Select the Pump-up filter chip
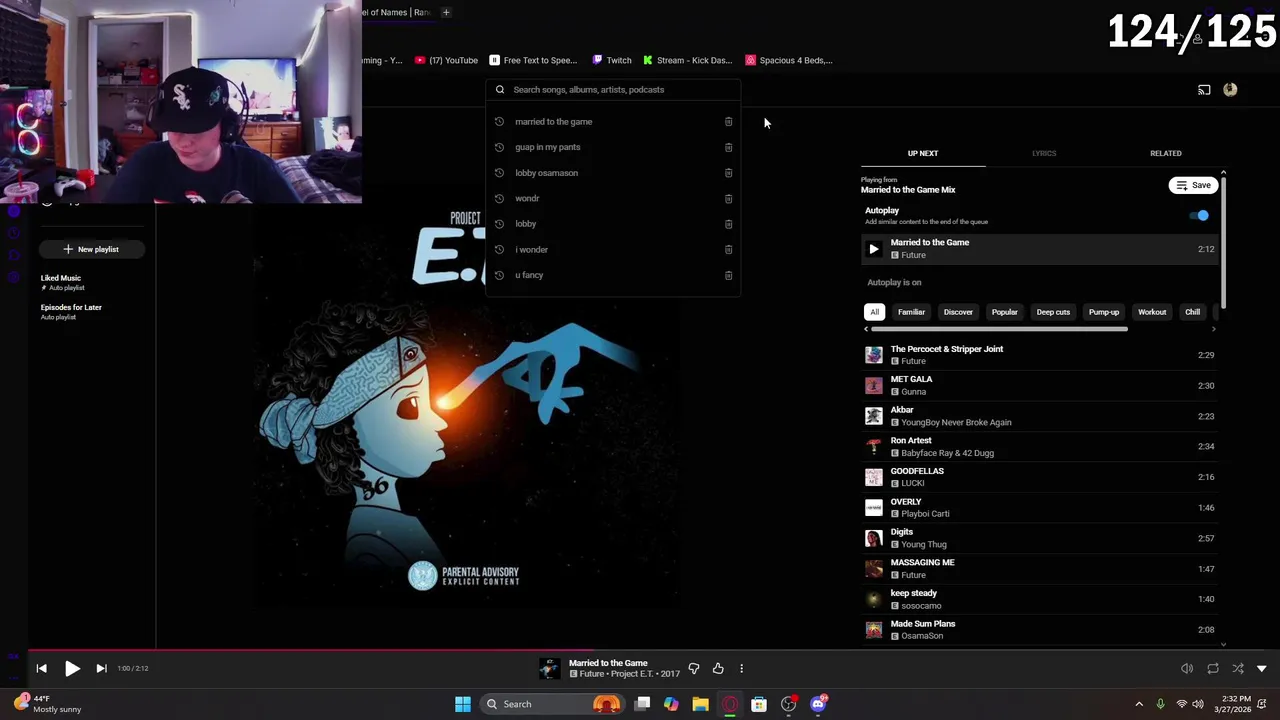The height and width of the screenshot is (720, 1280). 1104,312
